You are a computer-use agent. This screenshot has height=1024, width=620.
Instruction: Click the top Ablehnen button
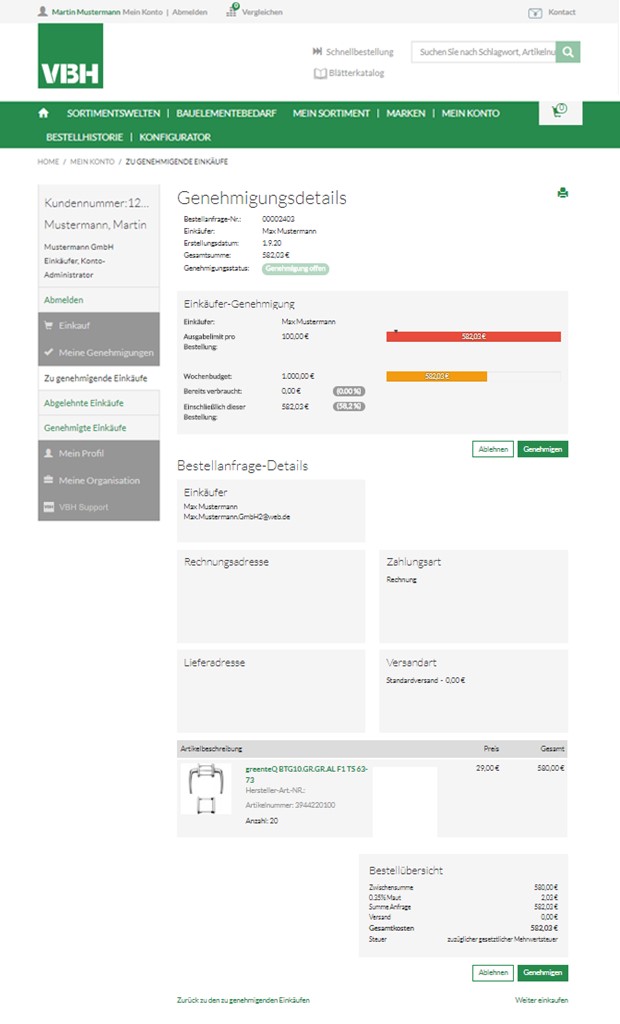pos(493,449)
